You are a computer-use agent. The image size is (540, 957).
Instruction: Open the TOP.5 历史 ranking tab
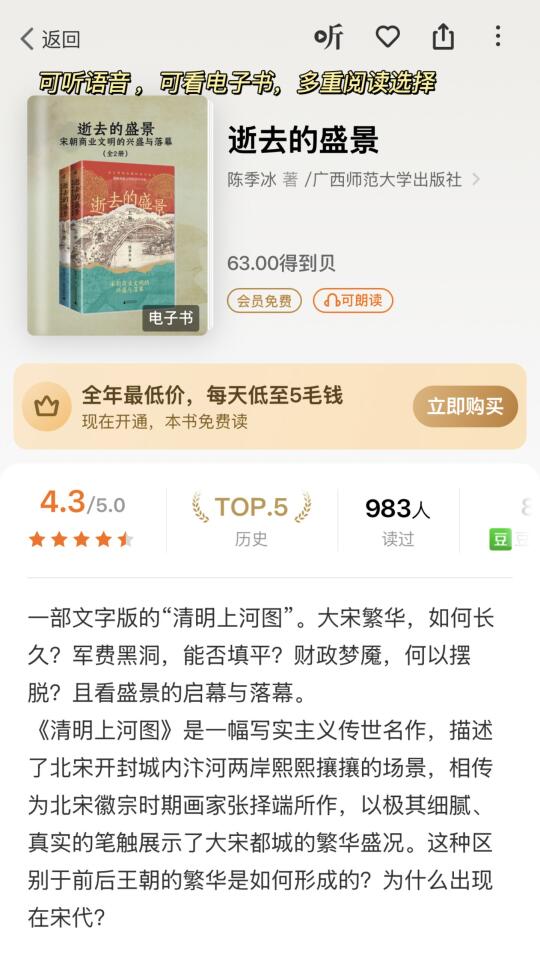251,519
